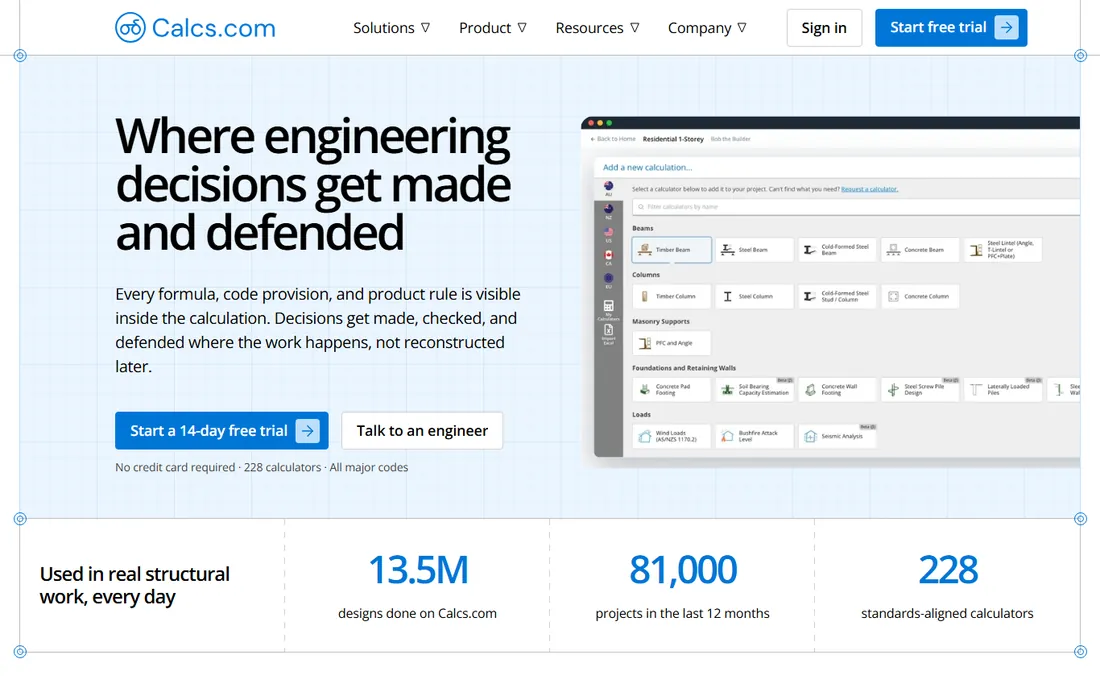Image resolution: width=1100 pixels, height=688 pixels.
Task: Choose the Steel Beam calculator
Action: (754, 250)
